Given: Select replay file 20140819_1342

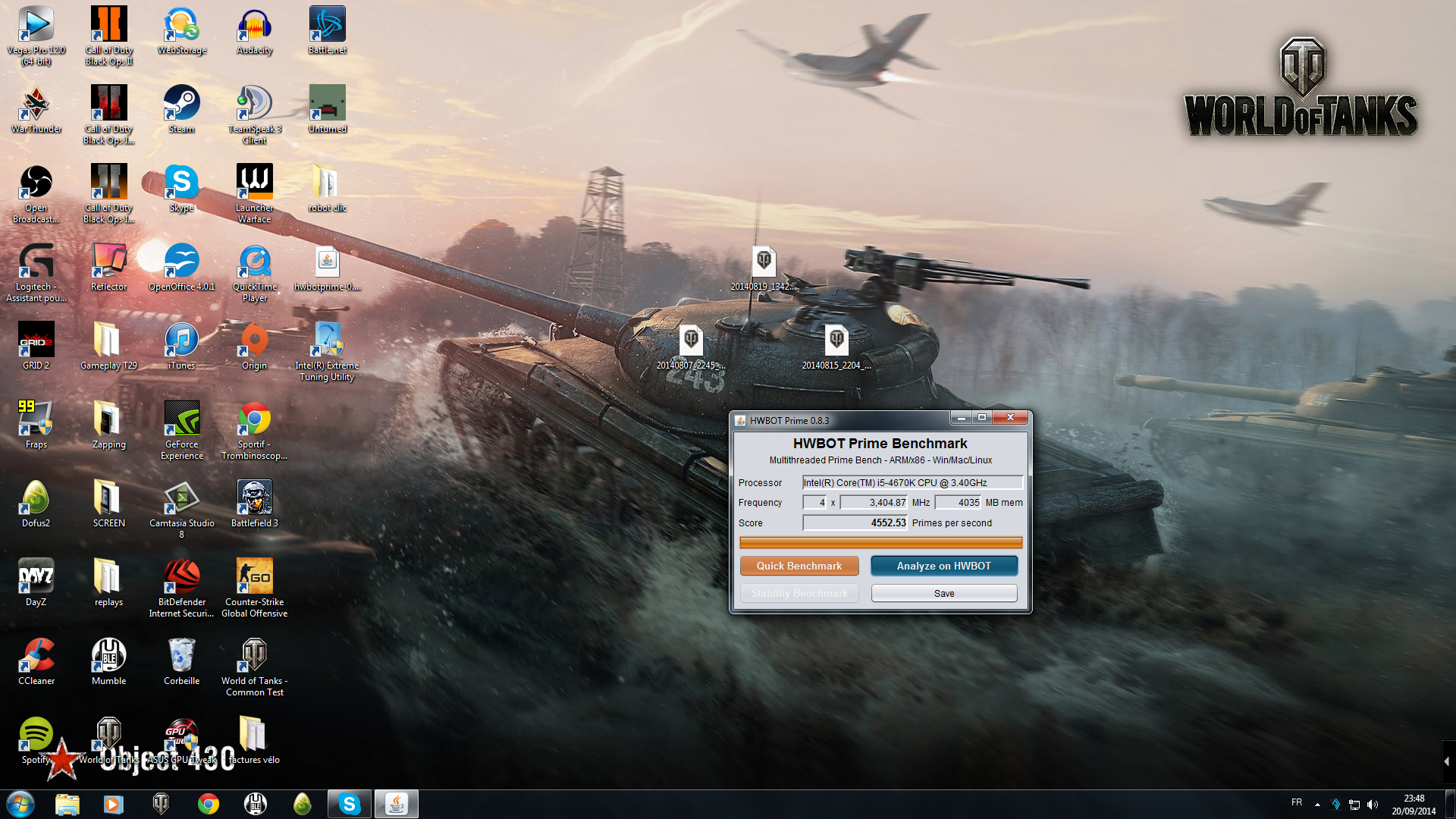Looking at the screenshot, I should point(764,268).
